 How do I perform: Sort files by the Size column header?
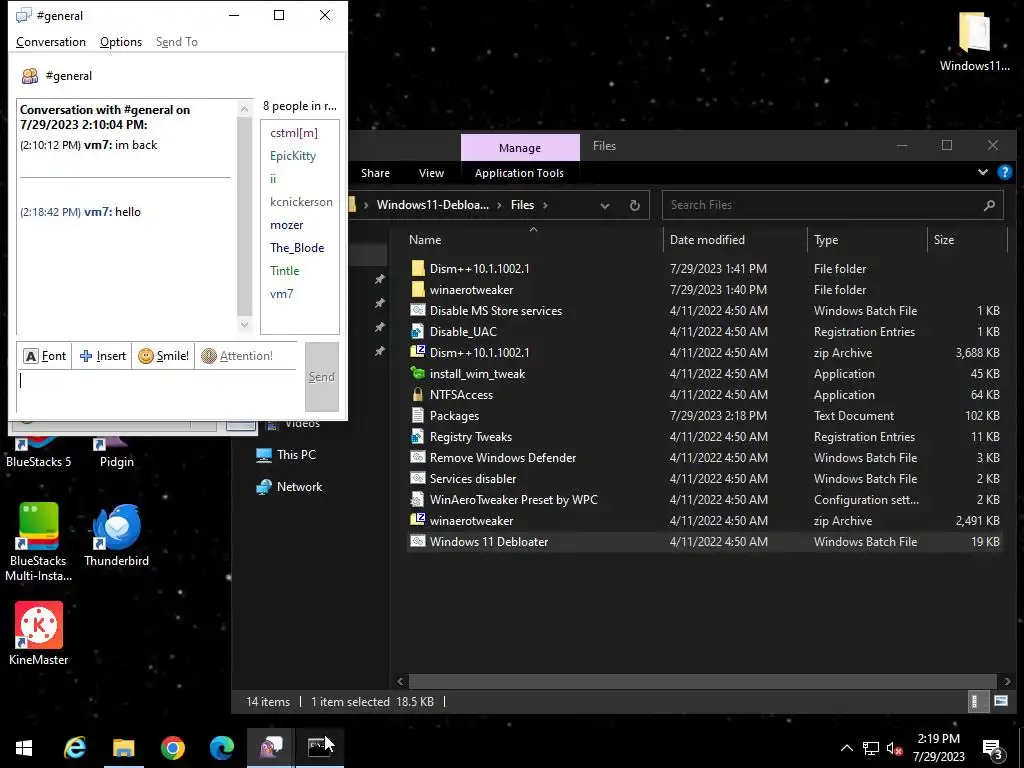click(x=944, y=240)
